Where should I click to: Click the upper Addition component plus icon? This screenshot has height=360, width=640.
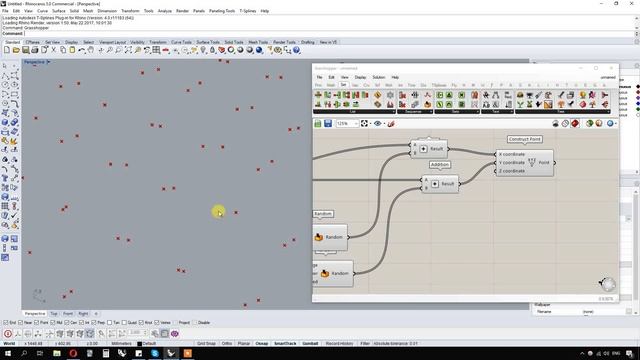click(x=423, y=149)
